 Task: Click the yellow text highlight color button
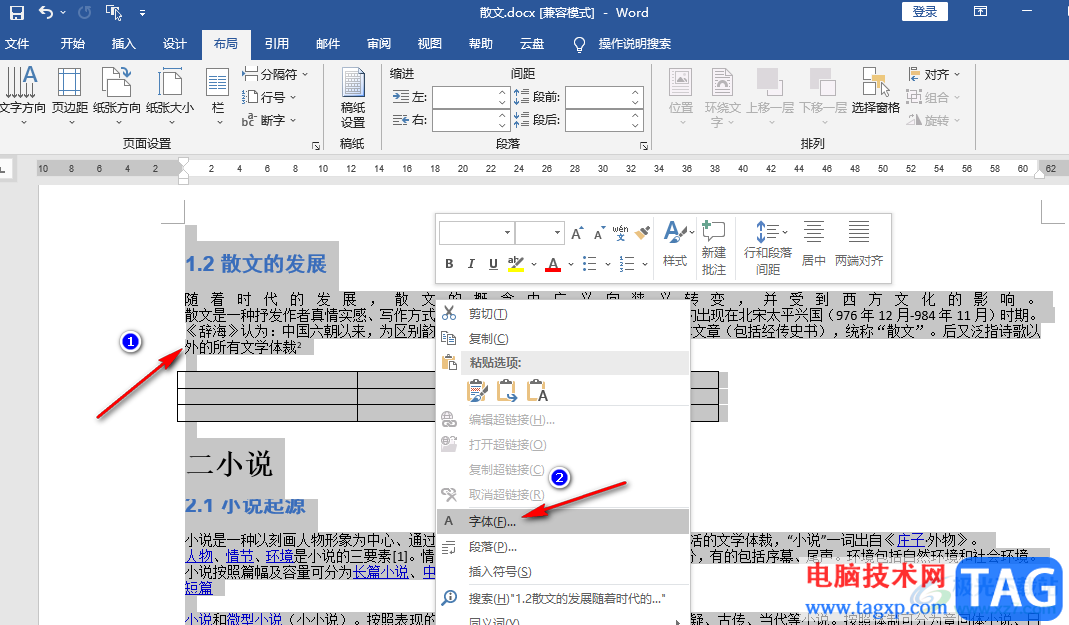click(516, 264)
